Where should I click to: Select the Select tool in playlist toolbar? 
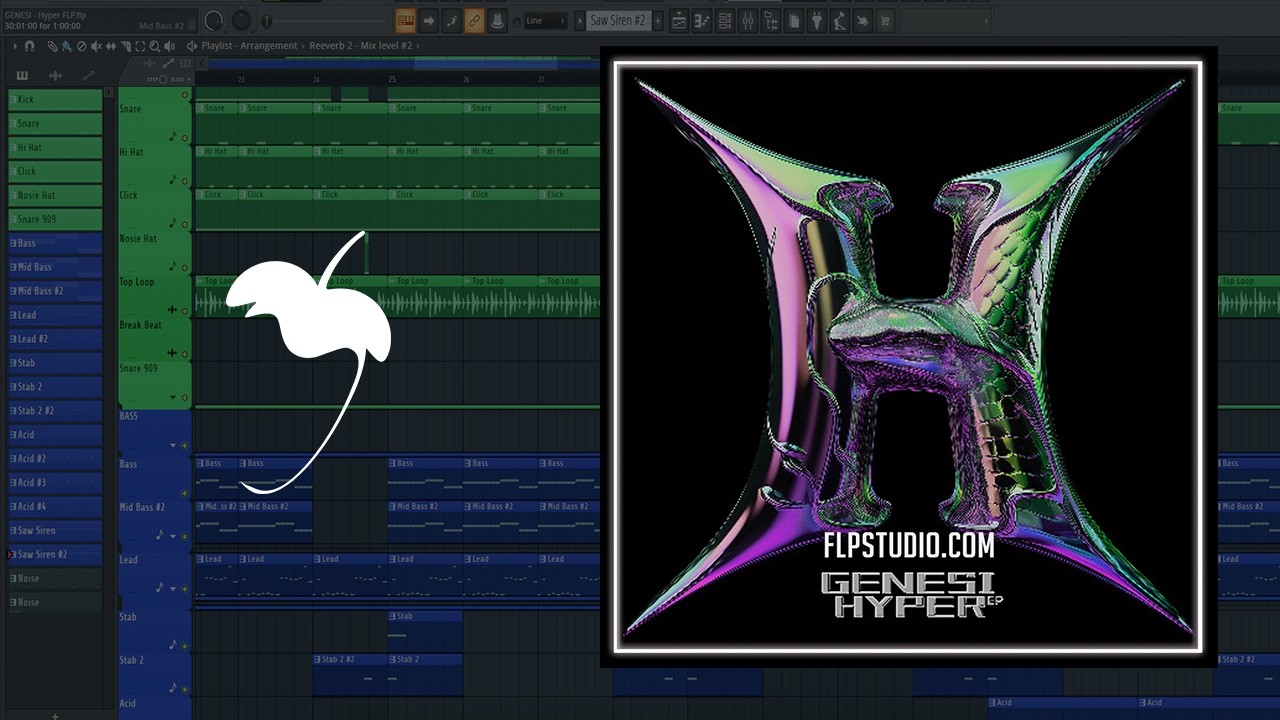(x=140, y=46)
